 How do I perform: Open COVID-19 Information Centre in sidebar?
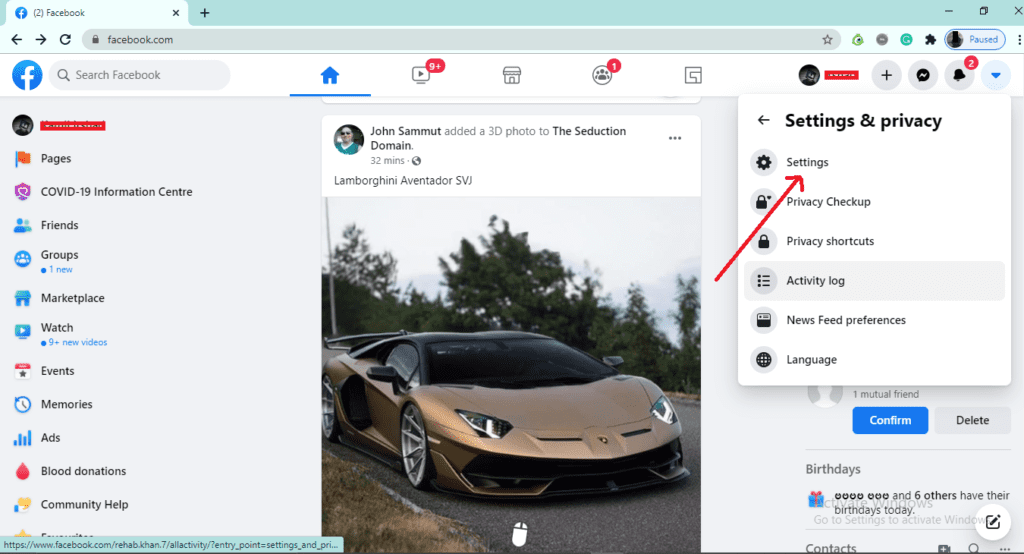point(116,192)
